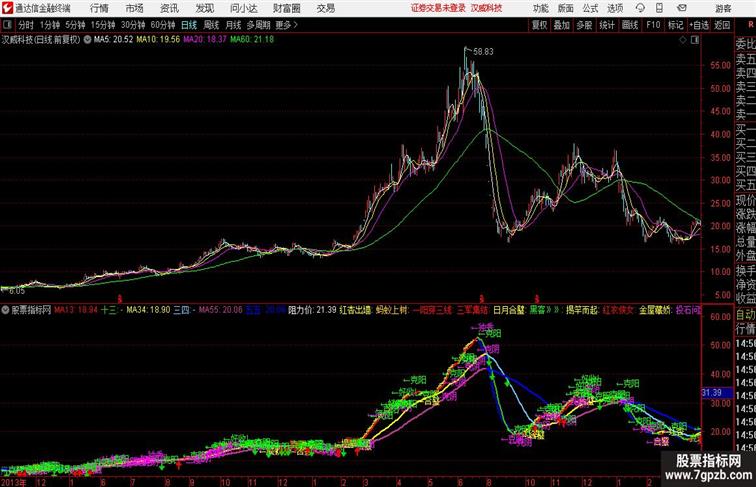
Task: Click the mobile phone icon
Action: tap(659, 8)
